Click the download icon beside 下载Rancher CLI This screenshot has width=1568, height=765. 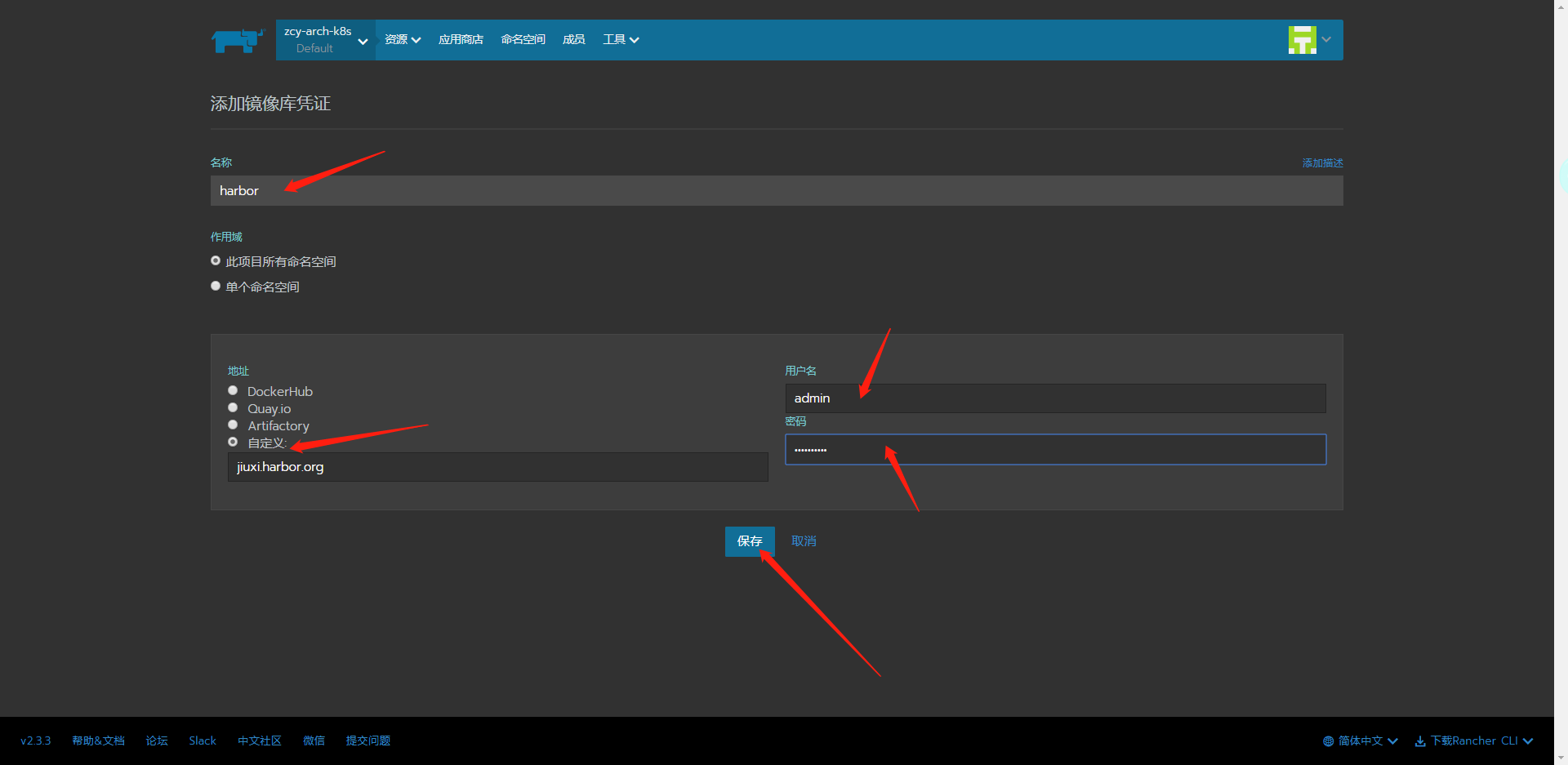pyautogui.click(x=1420, y=741)
